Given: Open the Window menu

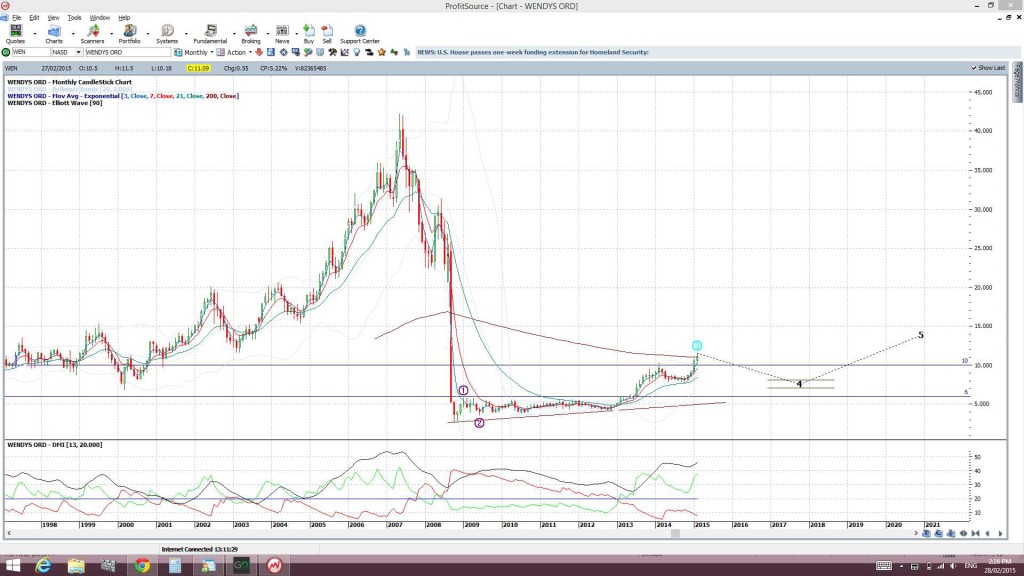Looking at the screenshot, I should tap(99, 18).
